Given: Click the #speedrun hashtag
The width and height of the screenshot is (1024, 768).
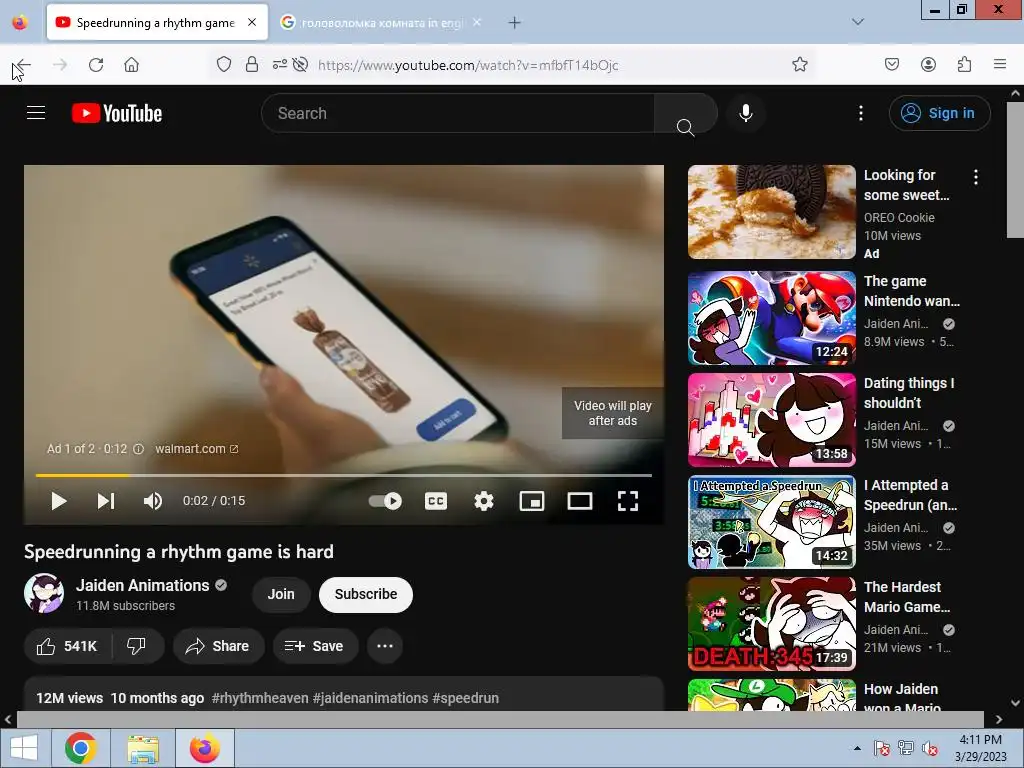Looking at the screenshot, I should click(466, 698).
